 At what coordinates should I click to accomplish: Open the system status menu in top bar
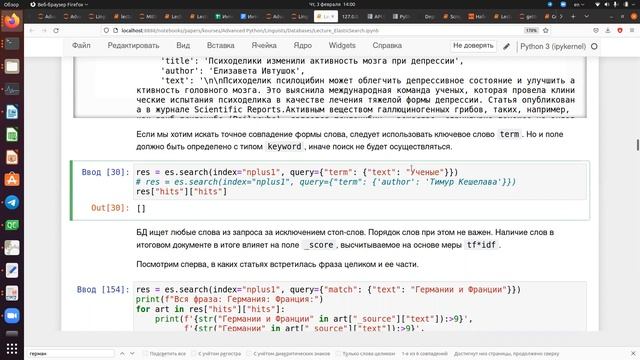pyautogui.click(x=616, y=4)
